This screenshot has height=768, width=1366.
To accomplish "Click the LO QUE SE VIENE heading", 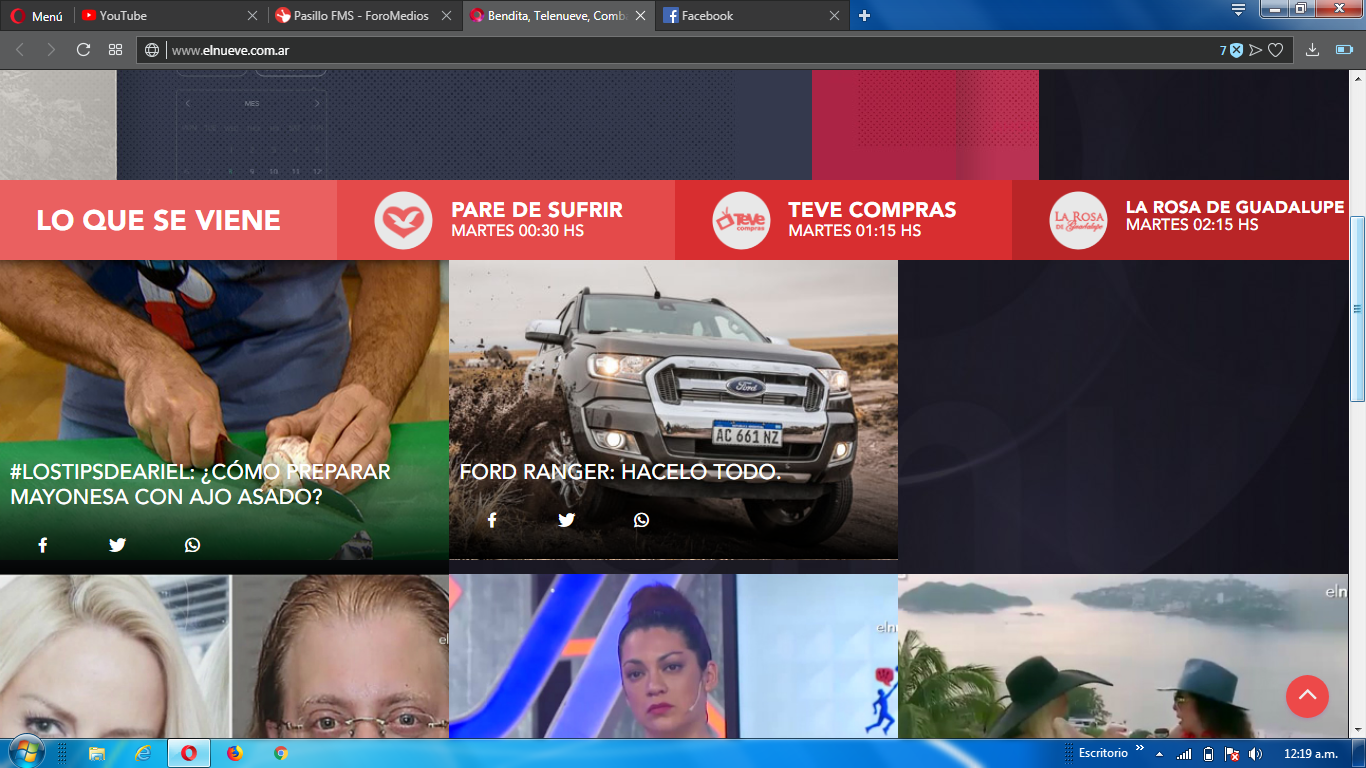I will (158, 221).
